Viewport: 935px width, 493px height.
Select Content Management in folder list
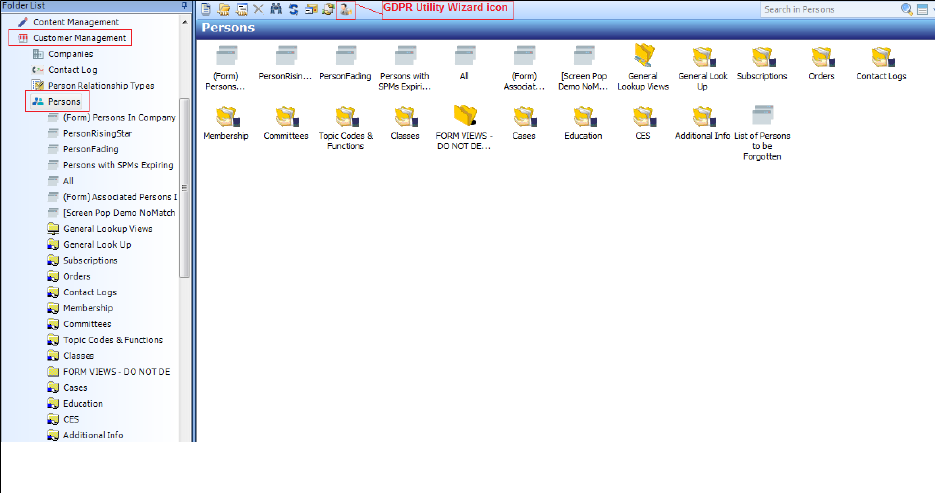76,22
